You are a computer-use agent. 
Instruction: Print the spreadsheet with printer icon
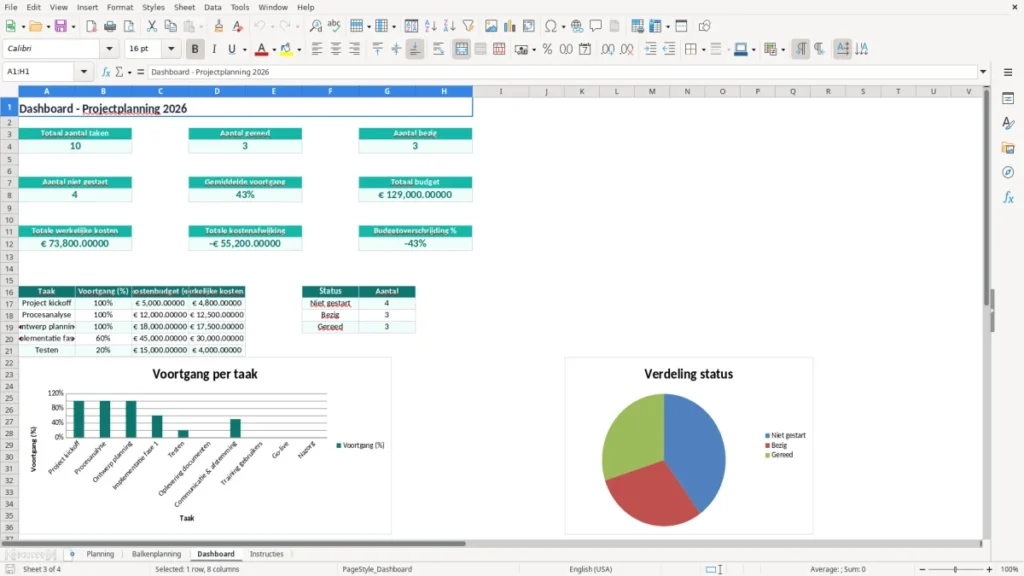[x=110, y=26]
